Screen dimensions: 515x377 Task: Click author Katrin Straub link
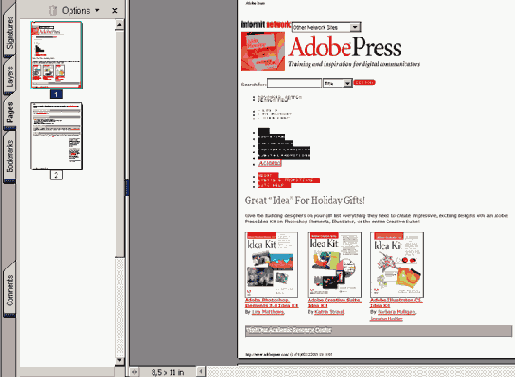pos(329,312)
